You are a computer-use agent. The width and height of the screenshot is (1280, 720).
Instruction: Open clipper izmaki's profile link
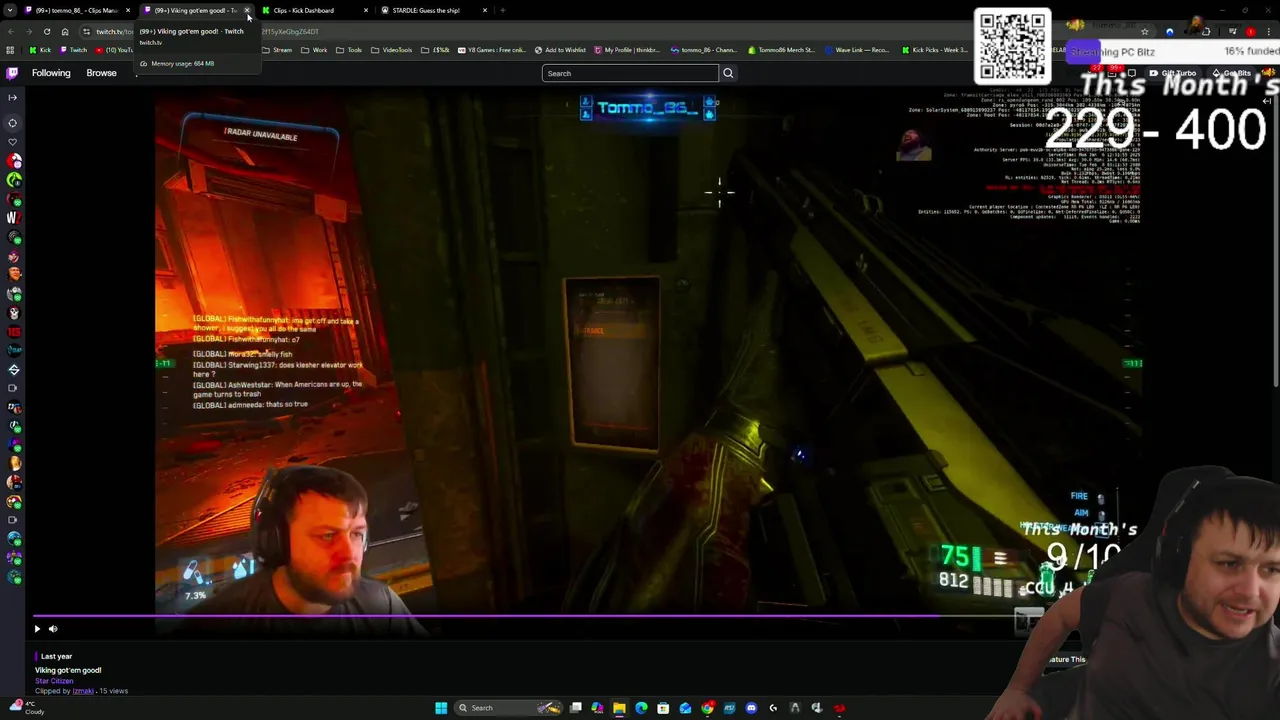pos(83,691)
